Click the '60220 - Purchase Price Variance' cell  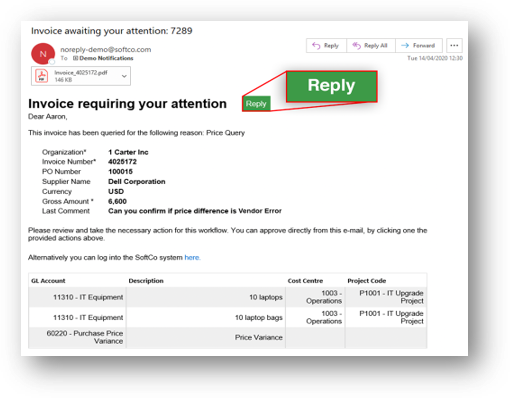(x=77, y=337)
